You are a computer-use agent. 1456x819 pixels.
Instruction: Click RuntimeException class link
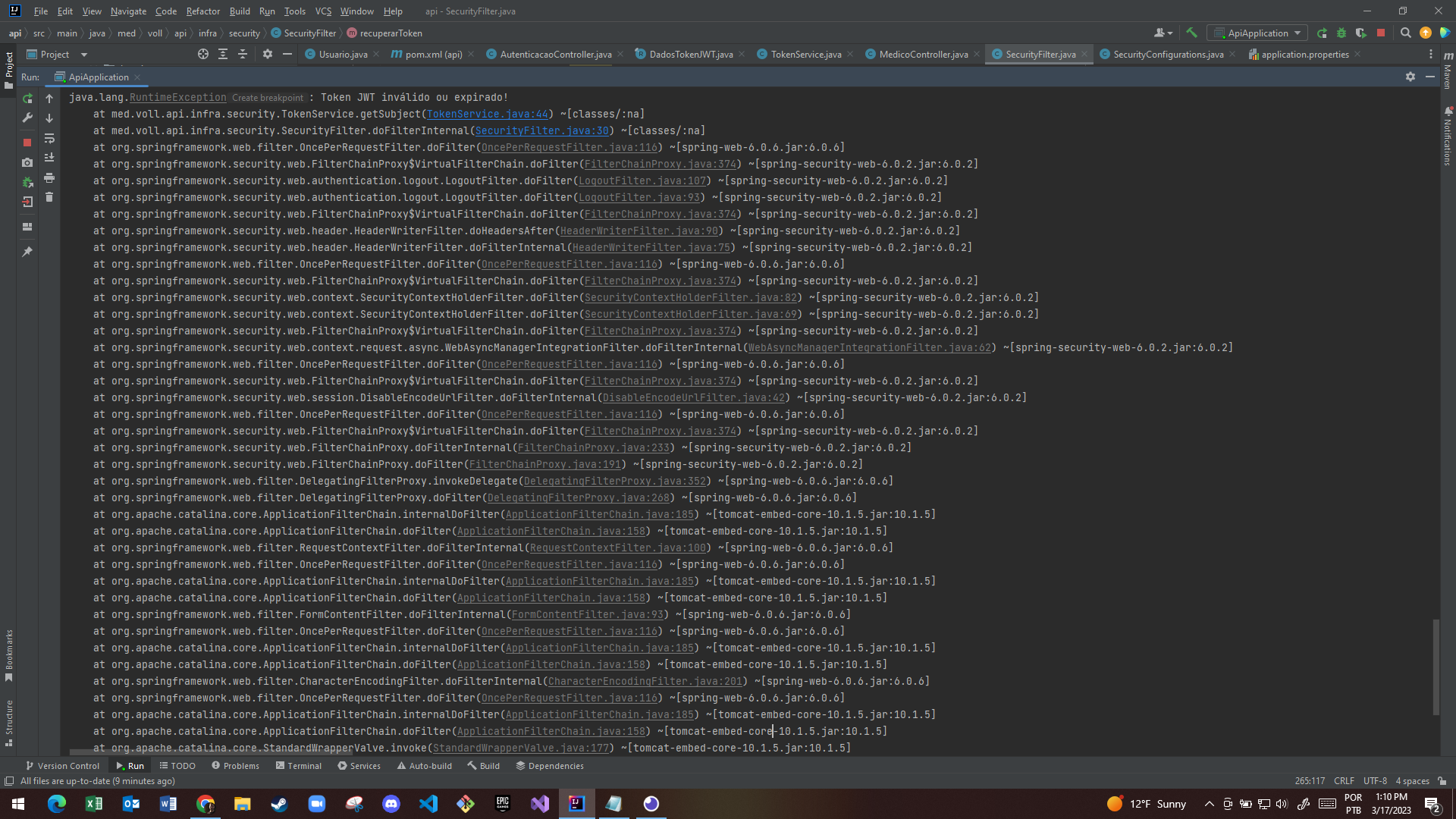pyautogui.click(x=177, y=98)
